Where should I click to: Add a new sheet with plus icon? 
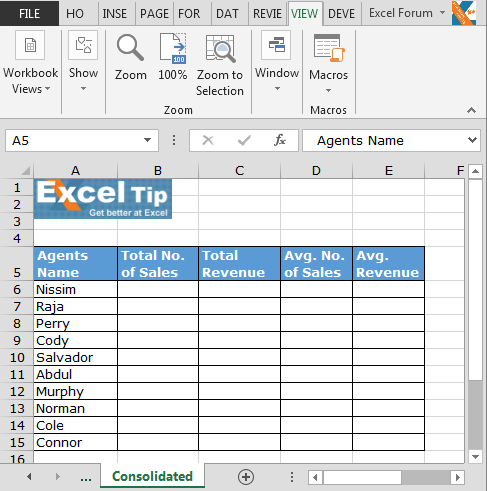coord(246,477)
